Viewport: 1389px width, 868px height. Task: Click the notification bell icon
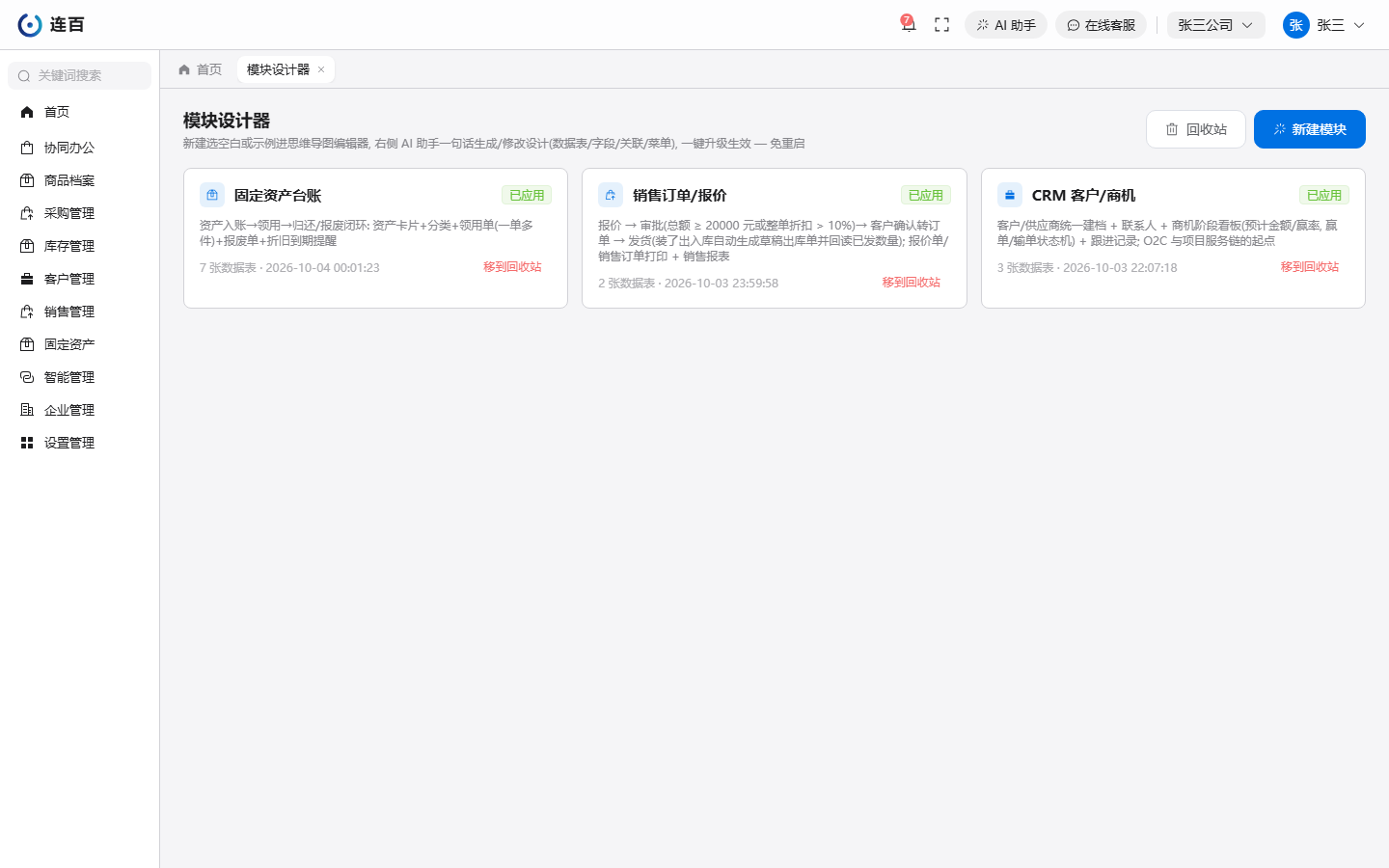pos(908,25)
